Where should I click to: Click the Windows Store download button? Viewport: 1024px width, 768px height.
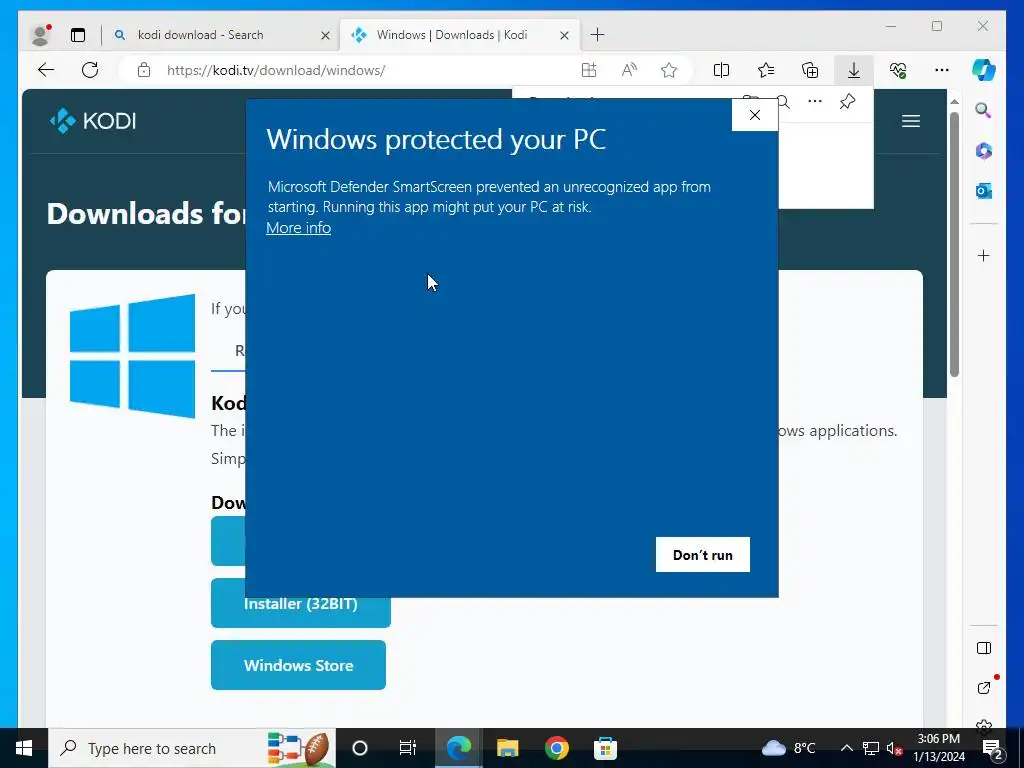[298, 665]
